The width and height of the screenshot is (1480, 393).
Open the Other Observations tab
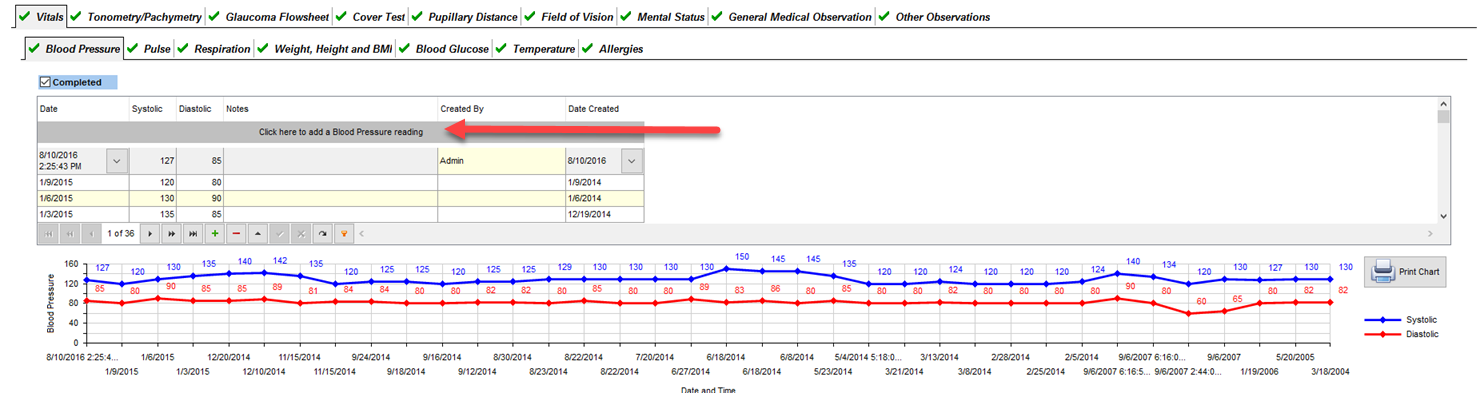click(x=934, y=17)
